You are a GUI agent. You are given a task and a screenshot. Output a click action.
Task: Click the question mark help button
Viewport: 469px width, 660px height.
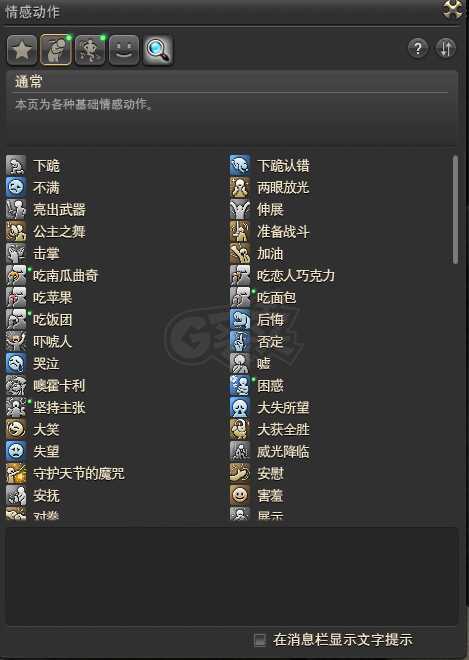pos(418,48)
